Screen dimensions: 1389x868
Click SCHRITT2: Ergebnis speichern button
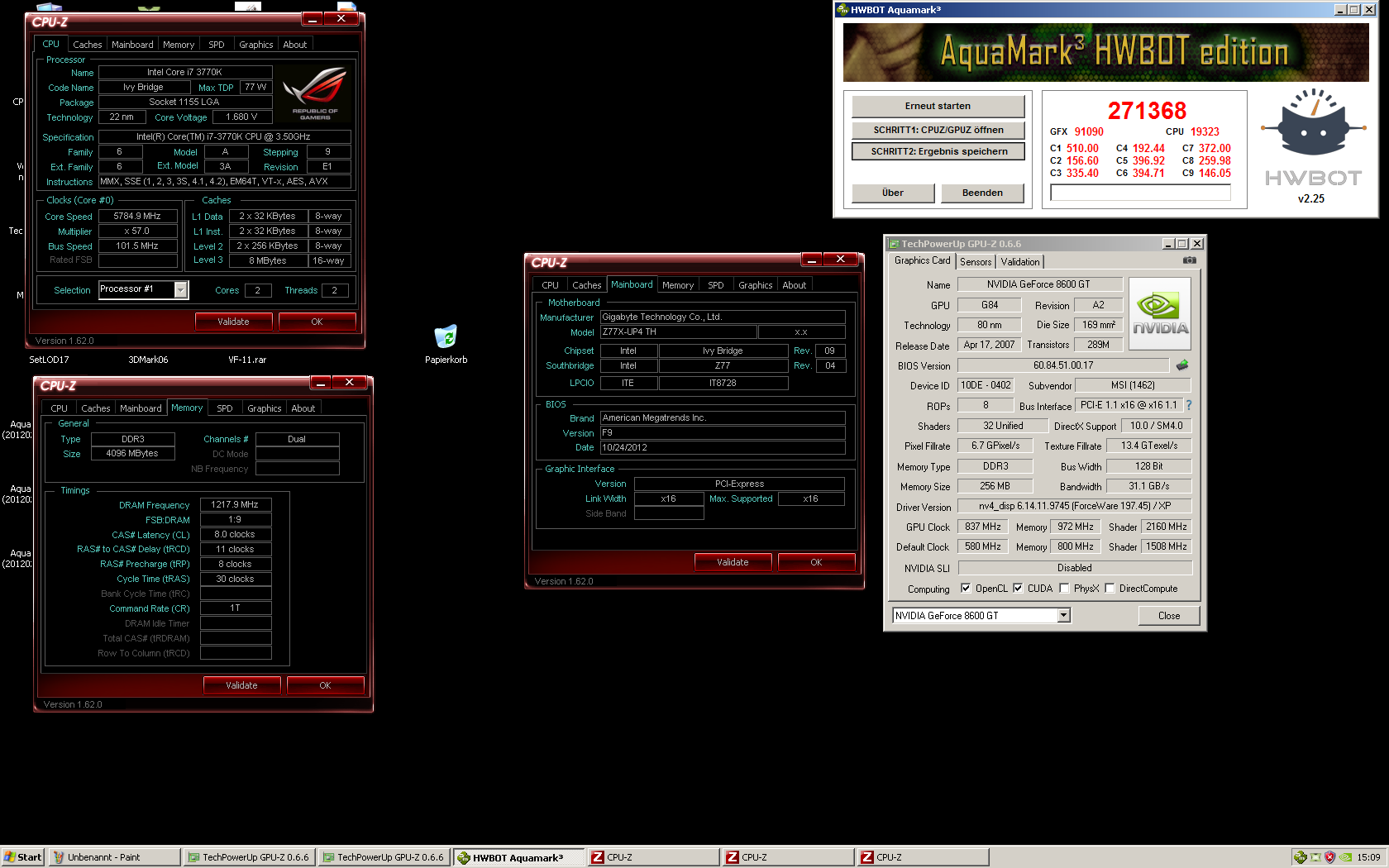(x=938, y=151)
